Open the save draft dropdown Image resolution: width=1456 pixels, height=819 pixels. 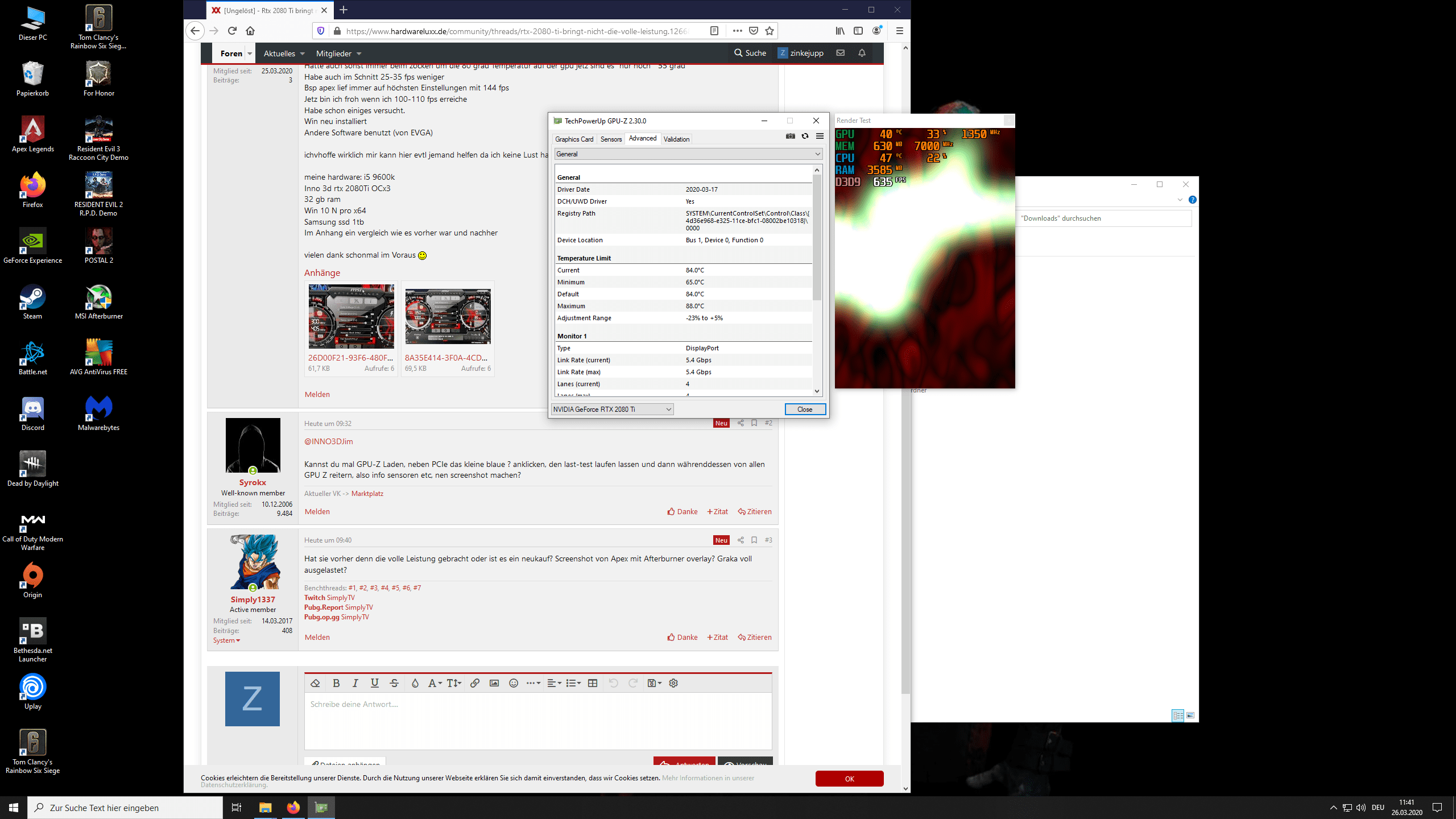coord(654,683)
